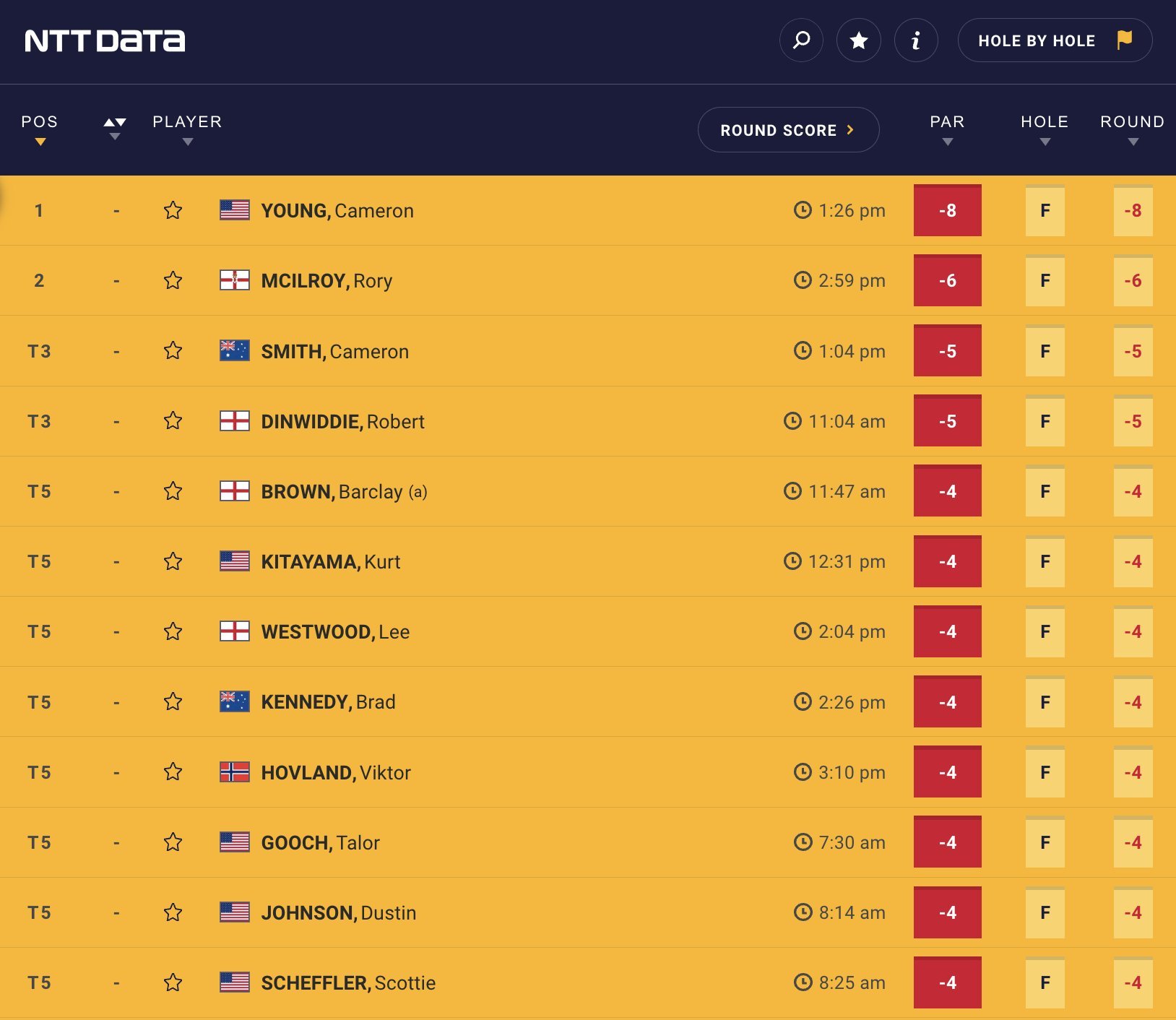Click the clock icon next to 2:59 pm

803,280
